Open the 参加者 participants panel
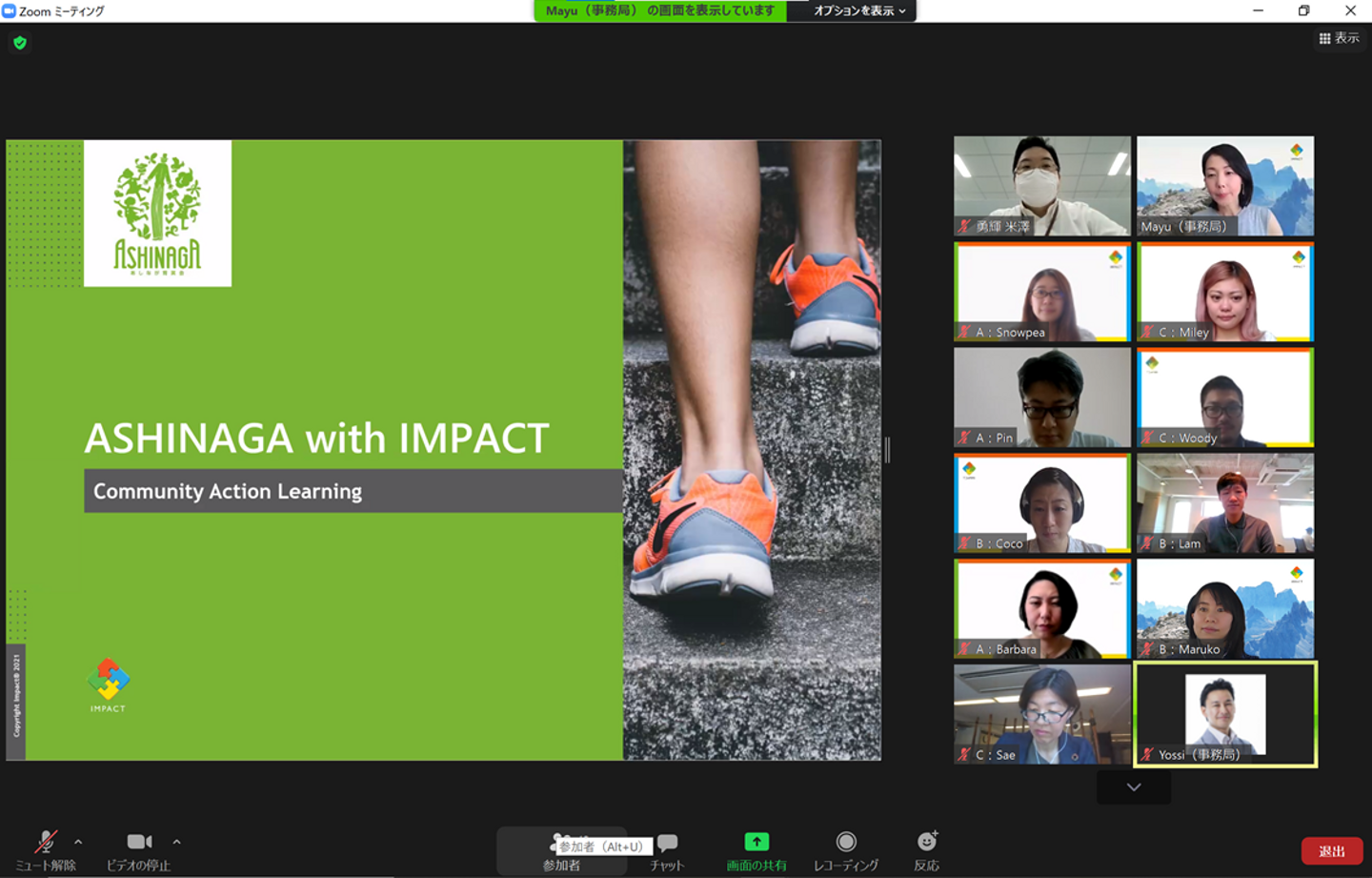This screenshot has height=878, width=1372. point(561,850)
